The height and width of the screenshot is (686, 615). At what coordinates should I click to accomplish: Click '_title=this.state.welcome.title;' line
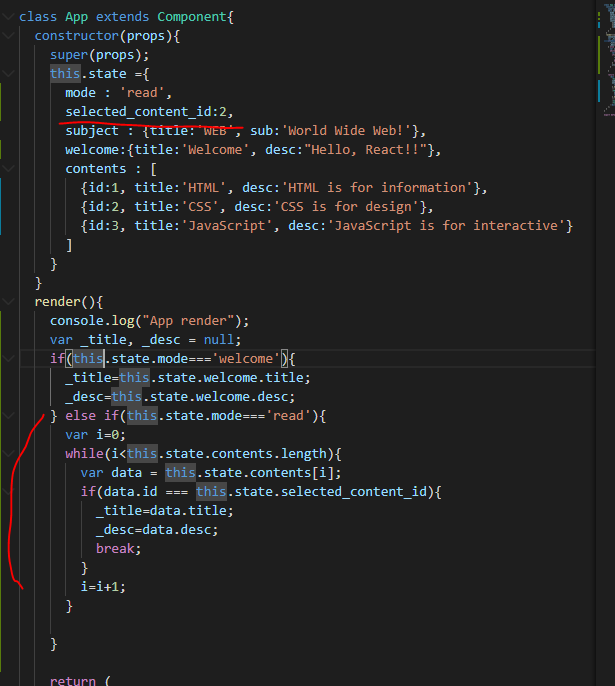pos(188,378)
